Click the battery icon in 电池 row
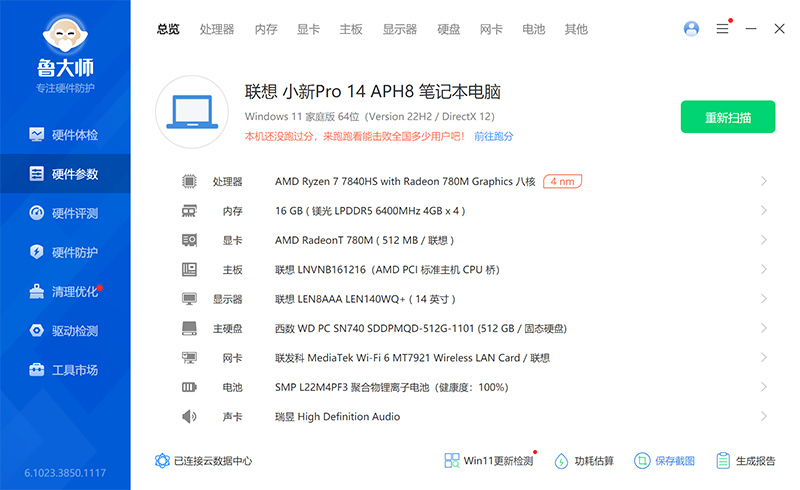 [189, 387]
